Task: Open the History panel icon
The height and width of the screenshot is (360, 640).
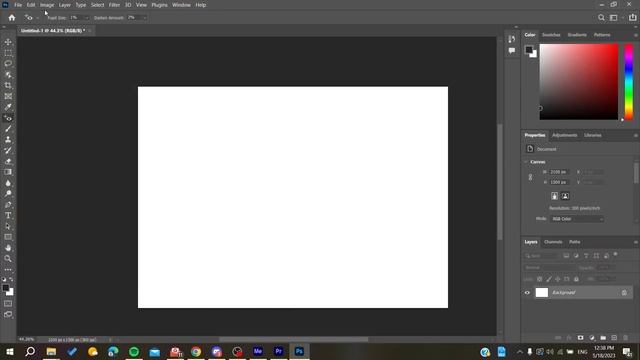Action: pyautogui.click(x=512, y=39)
